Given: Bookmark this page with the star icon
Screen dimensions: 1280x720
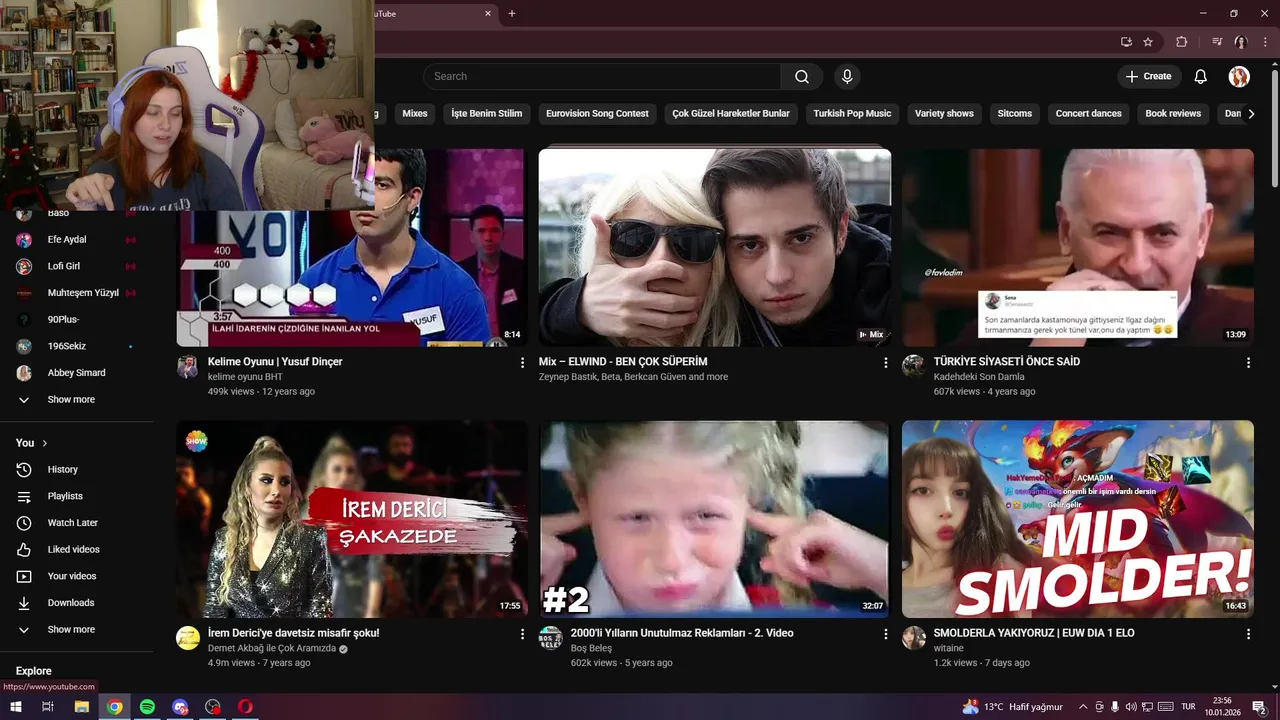Looking at the screenshot, I should click(x=1148, y=42).
